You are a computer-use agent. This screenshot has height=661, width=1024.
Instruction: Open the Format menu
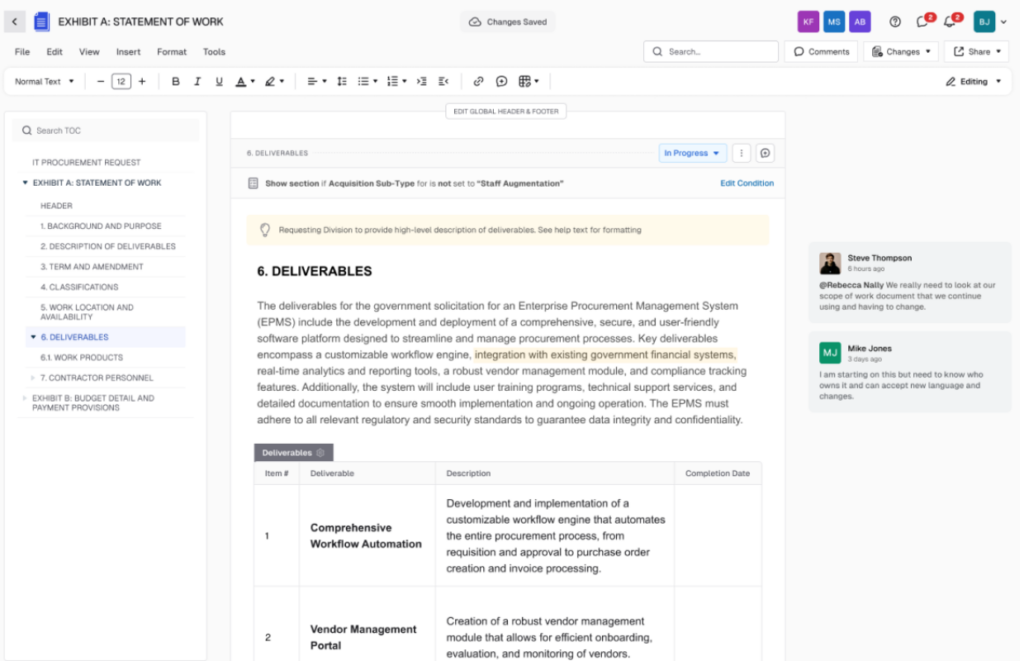tap(171, 51)
